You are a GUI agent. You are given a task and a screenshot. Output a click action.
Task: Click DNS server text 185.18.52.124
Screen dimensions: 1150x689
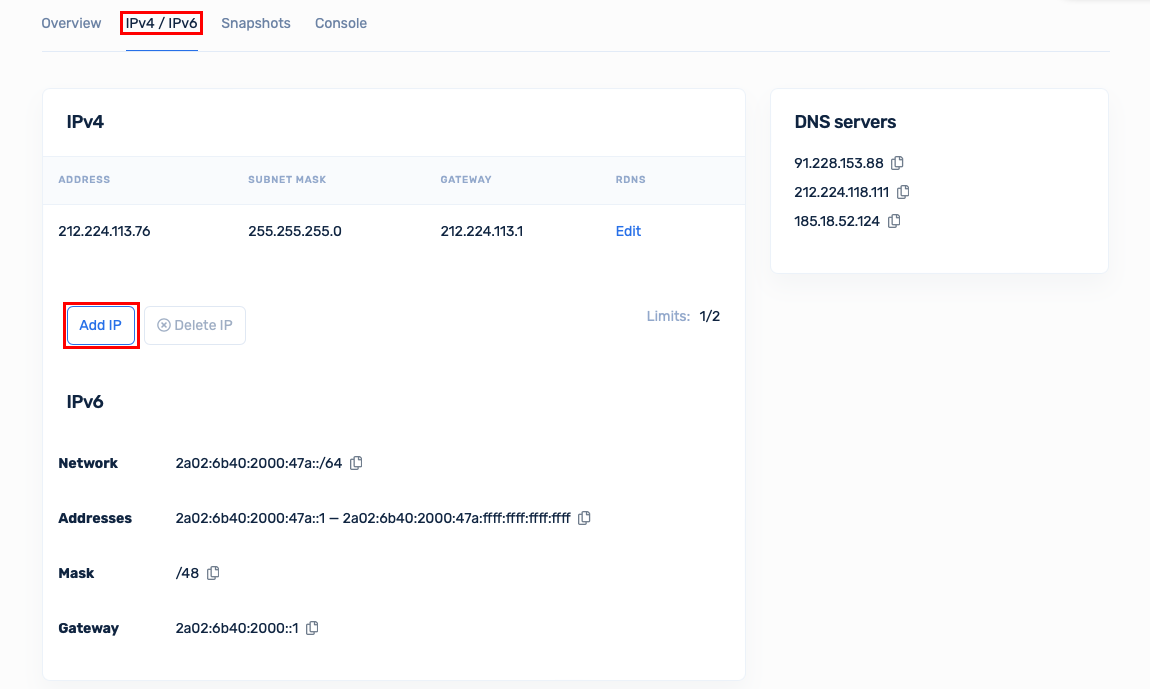point(837,221)
